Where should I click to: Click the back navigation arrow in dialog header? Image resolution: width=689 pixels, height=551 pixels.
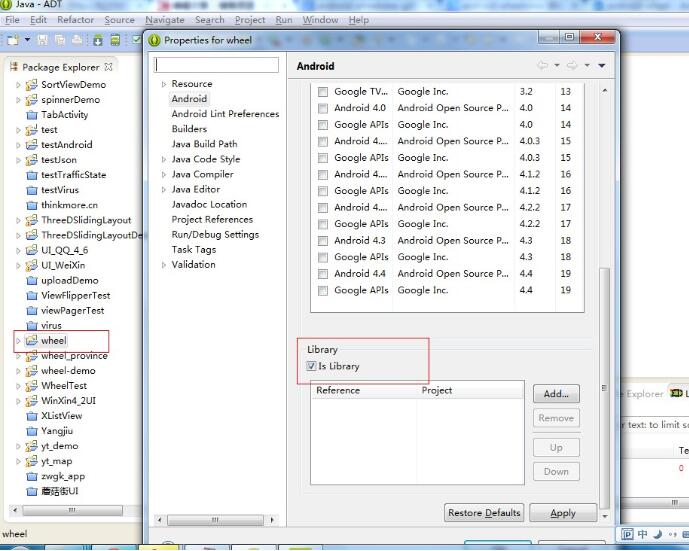point(543,66)
